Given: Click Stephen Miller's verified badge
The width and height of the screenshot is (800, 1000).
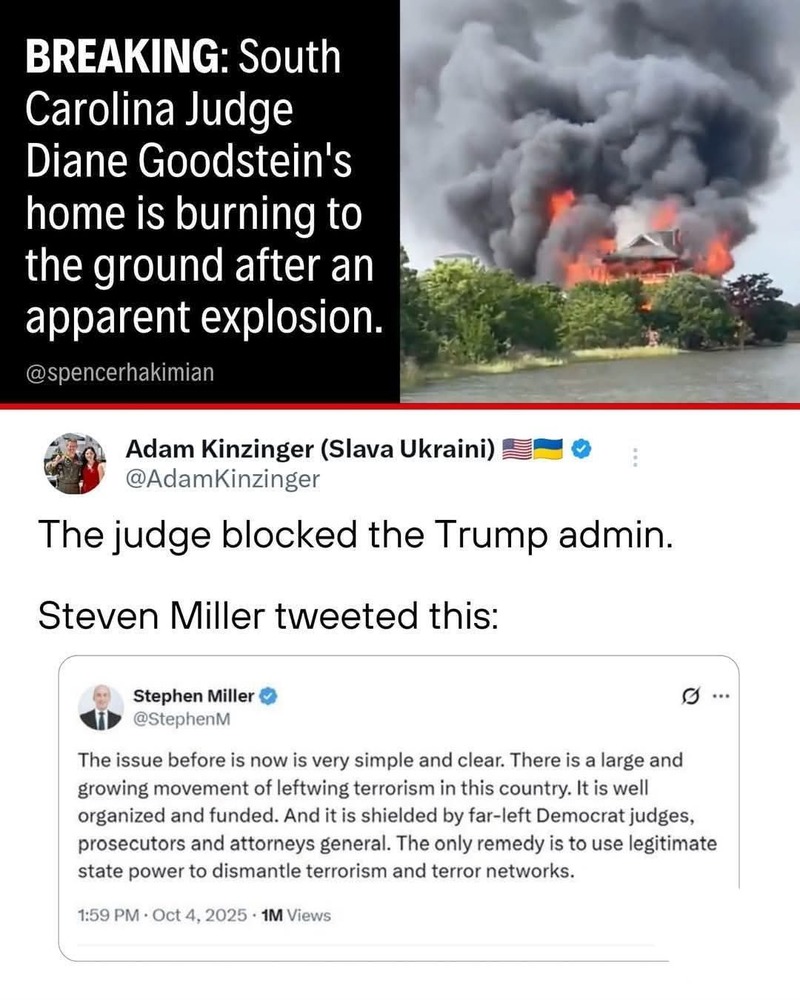Looking at the screenshot, I should [x=269, y=696].
